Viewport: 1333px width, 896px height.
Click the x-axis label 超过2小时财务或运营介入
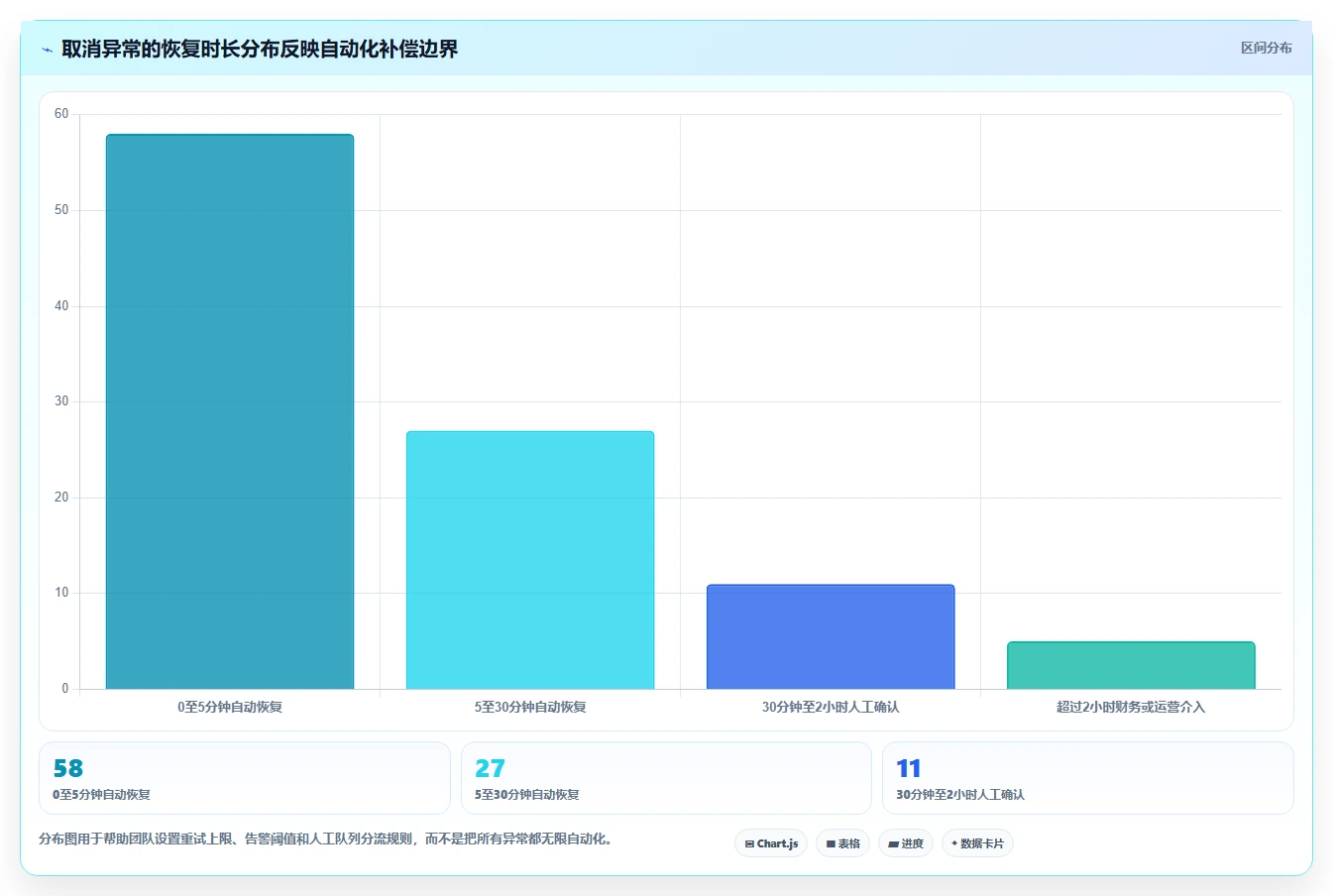[1131, 707]
